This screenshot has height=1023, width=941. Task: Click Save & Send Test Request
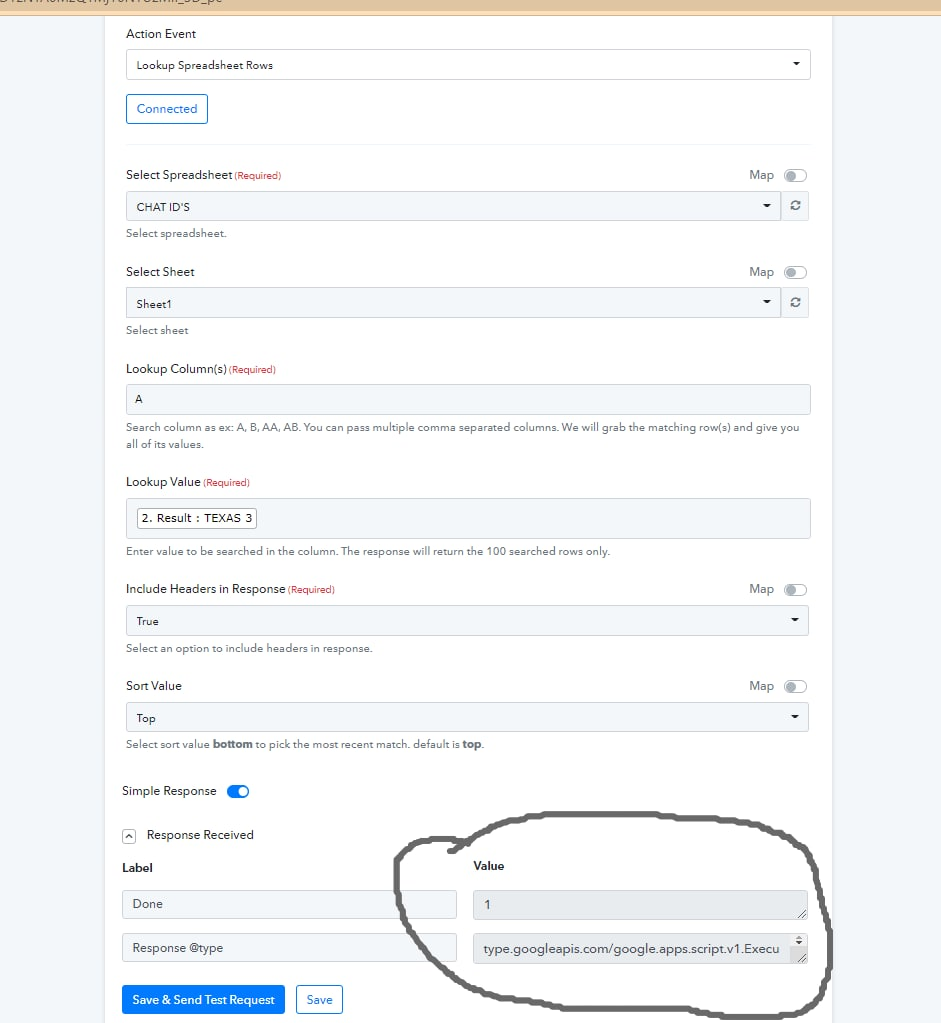pyautogui.click(x=204, y=1000)
